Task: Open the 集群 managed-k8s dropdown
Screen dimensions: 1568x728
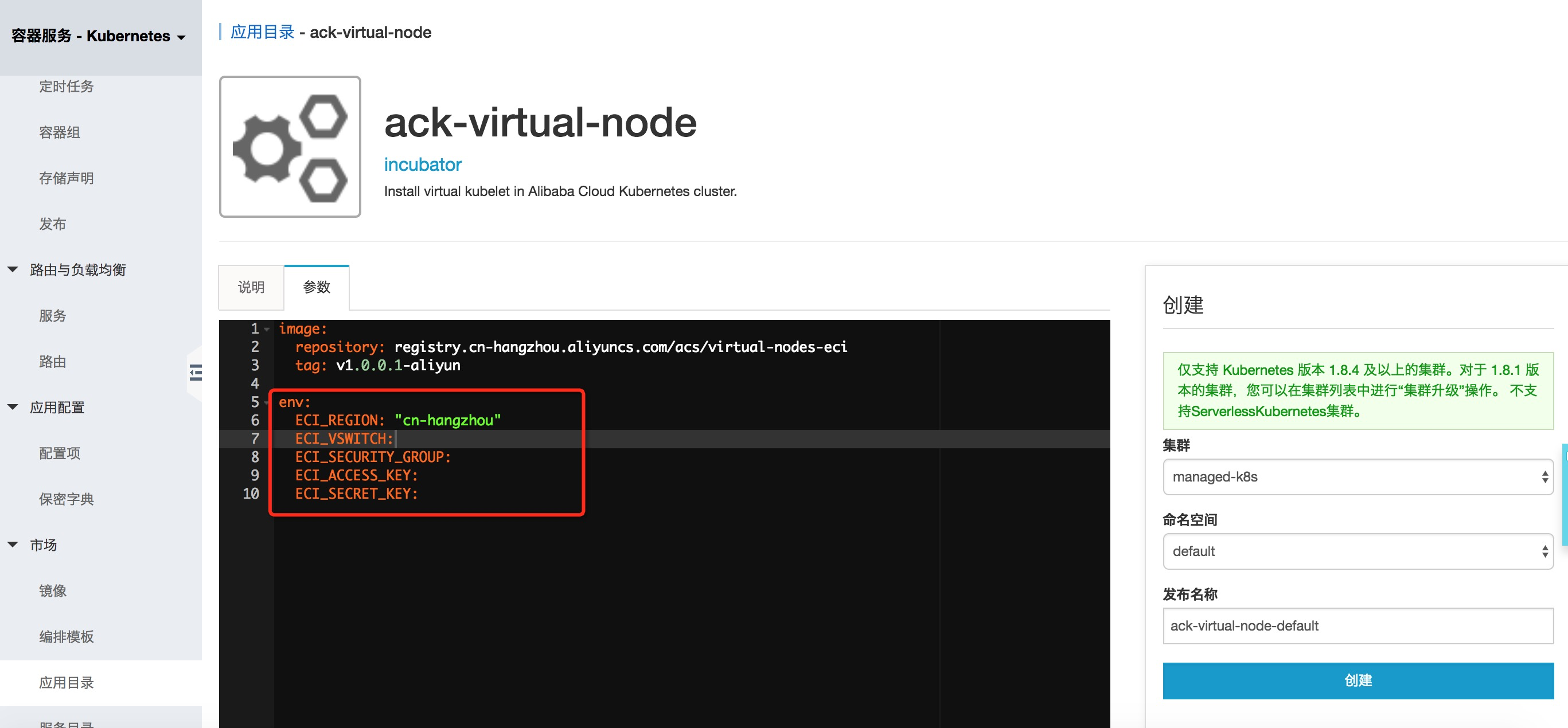Action: click(x=1358, y=477)
